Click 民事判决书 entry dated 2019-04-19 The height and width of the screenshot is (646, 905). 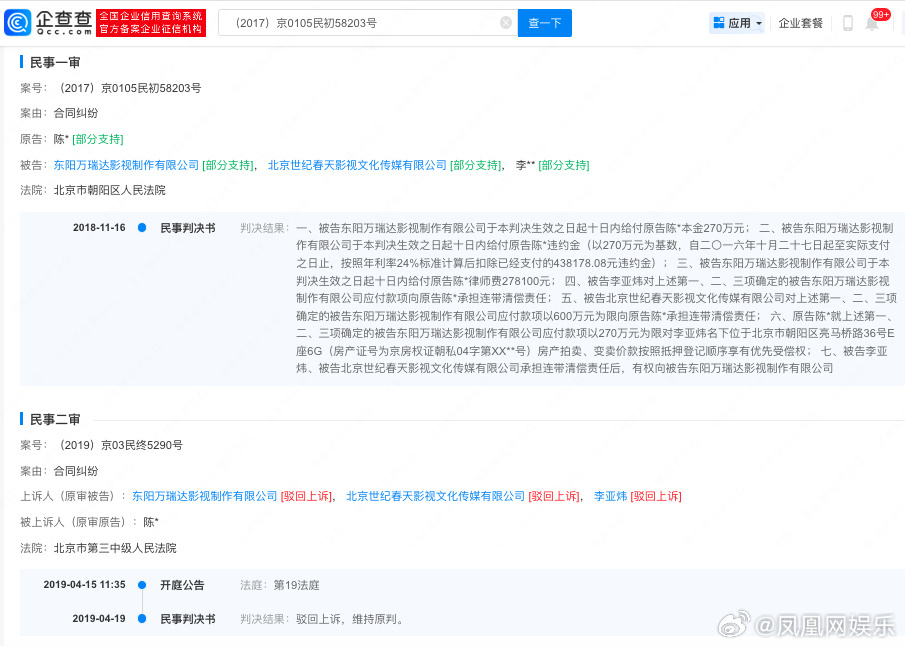click(188, 619)
